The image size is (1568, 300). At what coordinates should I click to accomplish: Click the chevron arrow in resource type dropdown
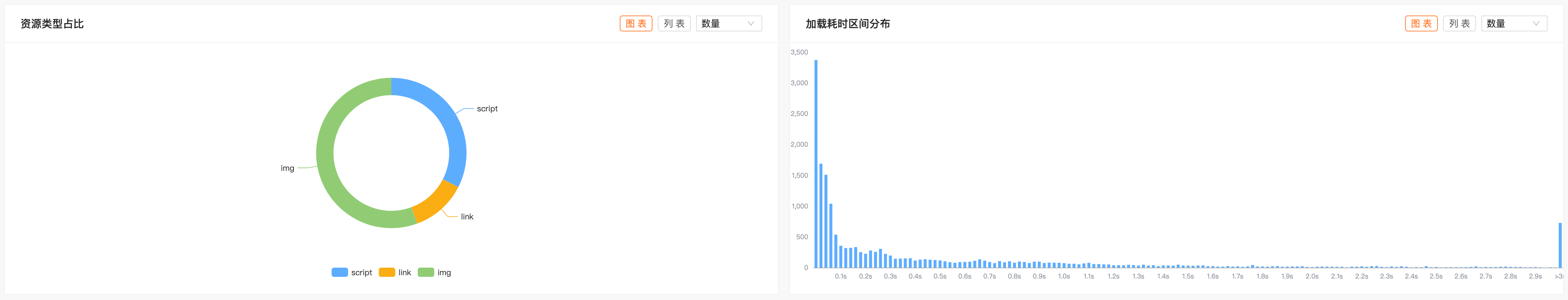click(x=751, y=24)
